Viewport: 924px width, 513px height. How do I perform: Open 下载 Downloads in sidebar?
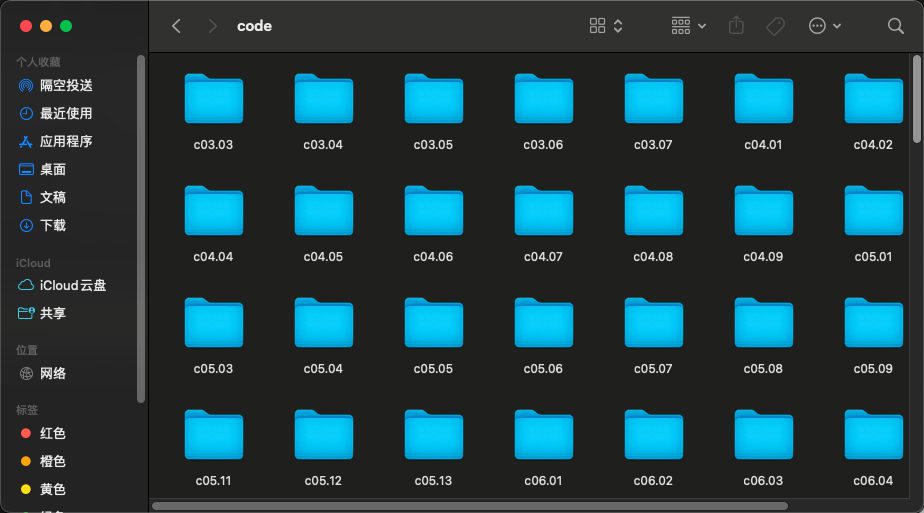click(53, 226)
